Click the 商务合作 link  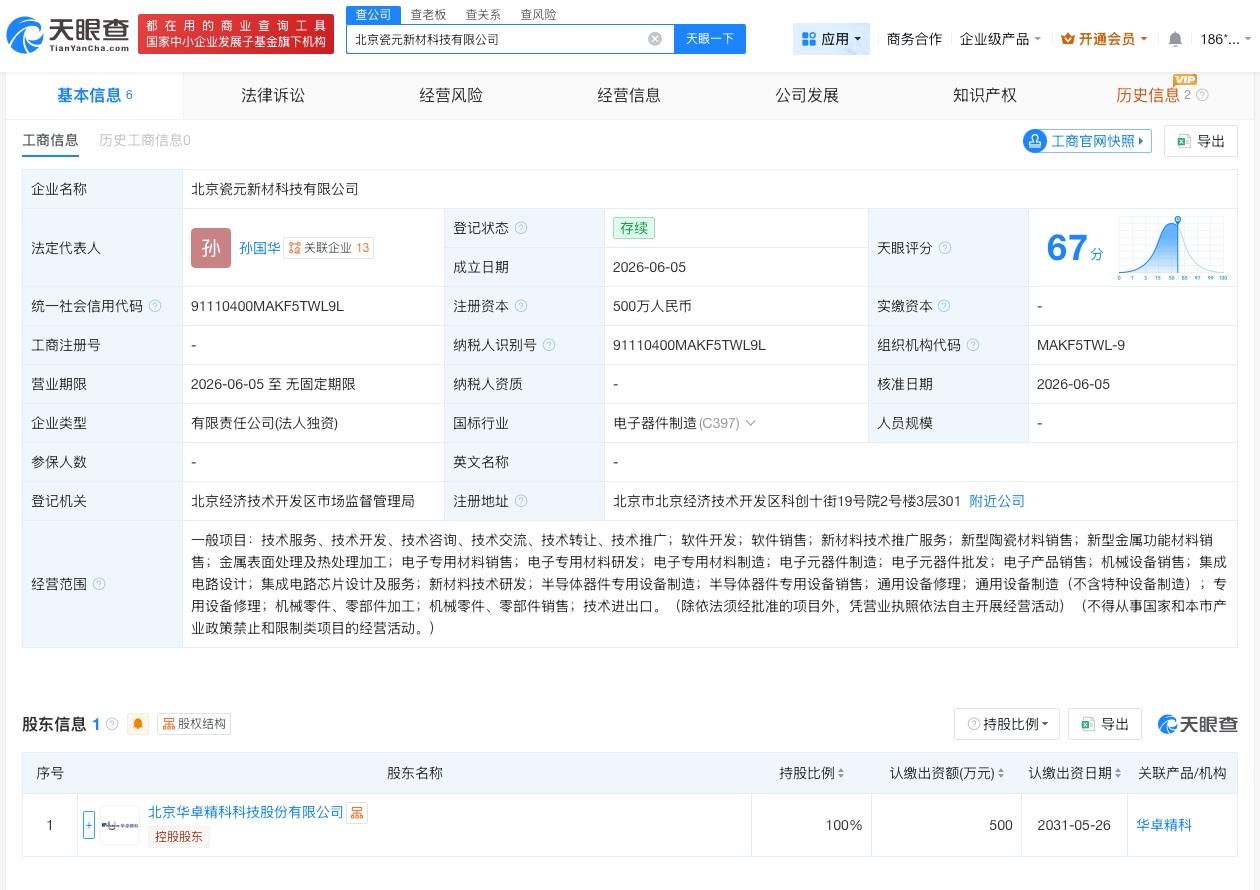pos(914,39)
